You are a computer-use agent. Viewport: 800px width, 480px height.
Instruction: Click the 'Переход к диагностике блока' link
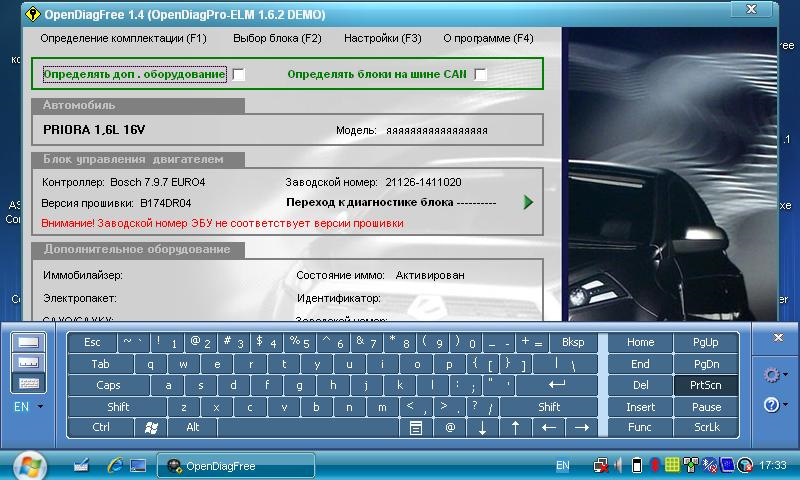click(x=391, y=202)
